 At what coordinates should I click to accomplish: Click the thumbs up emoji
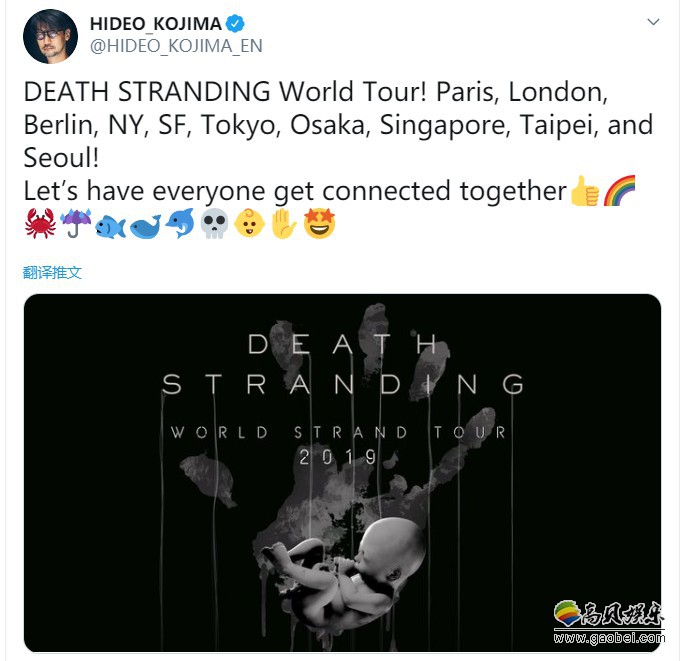point(585,190)
